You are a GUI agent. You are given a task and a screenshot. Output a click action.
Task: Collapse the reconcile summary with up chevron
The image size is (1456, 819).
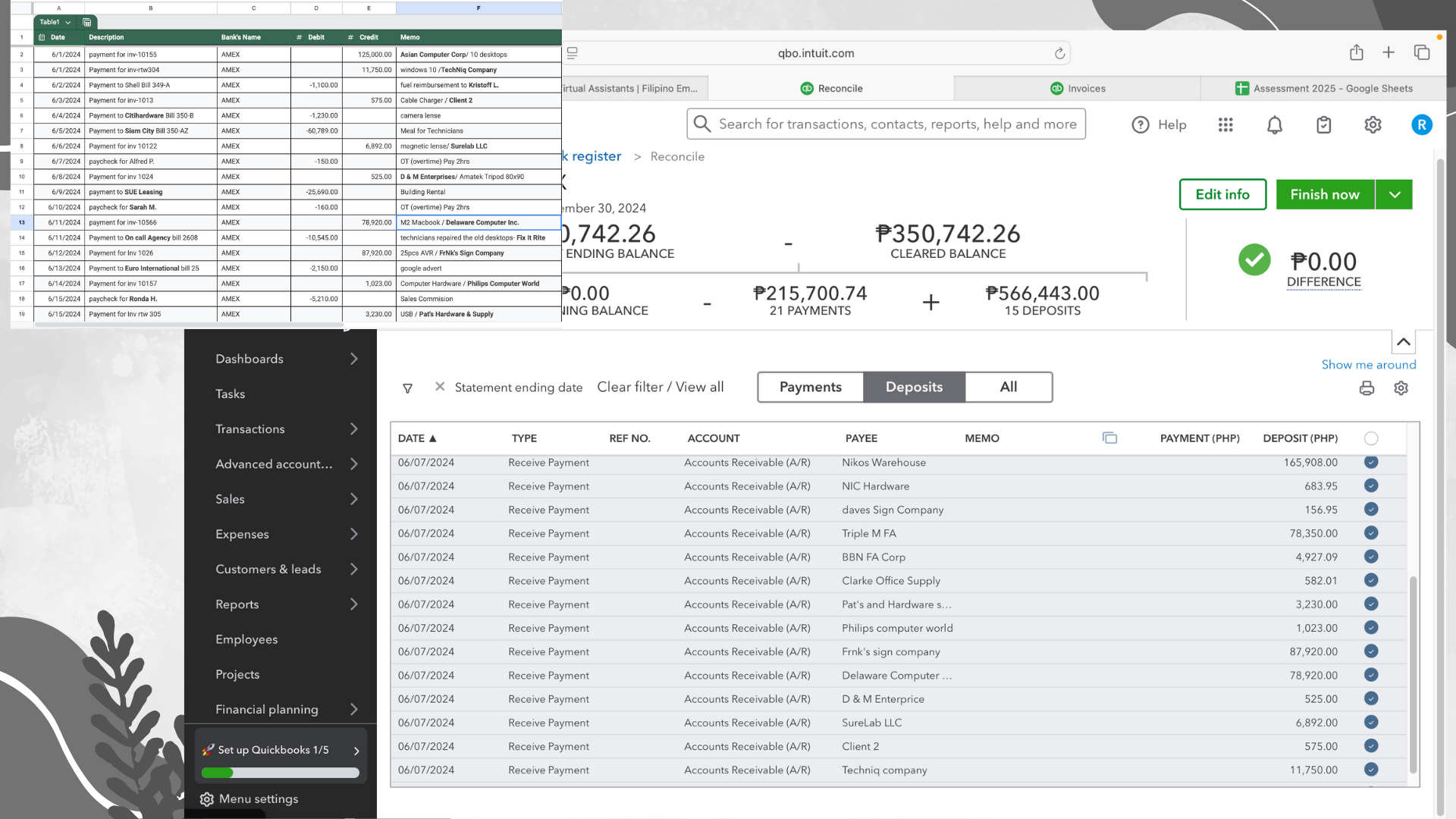(1404, 342)
